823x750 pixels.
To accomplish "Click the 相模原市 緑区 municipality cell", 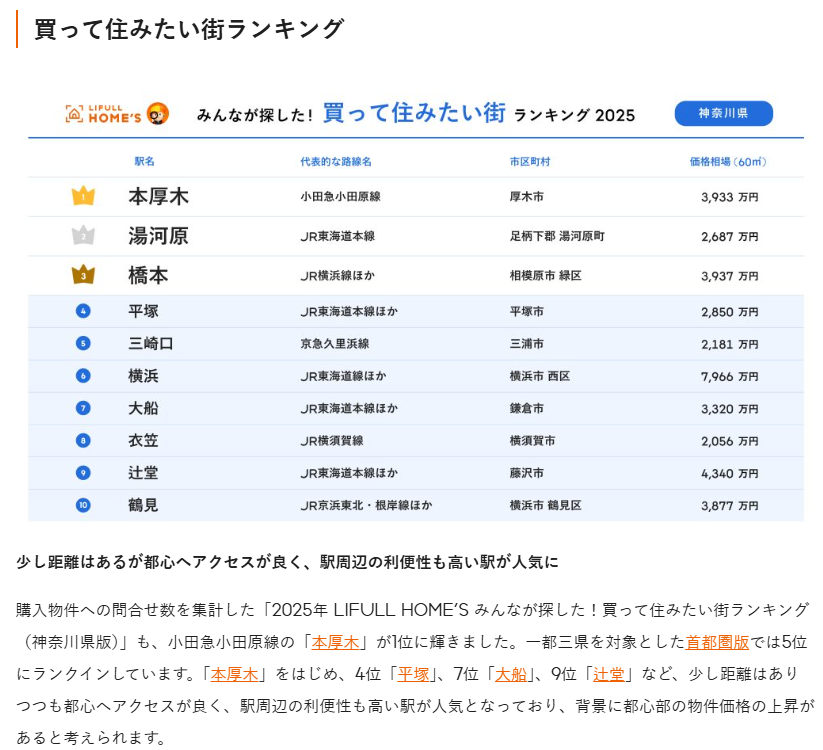I will tap(545, 276).
